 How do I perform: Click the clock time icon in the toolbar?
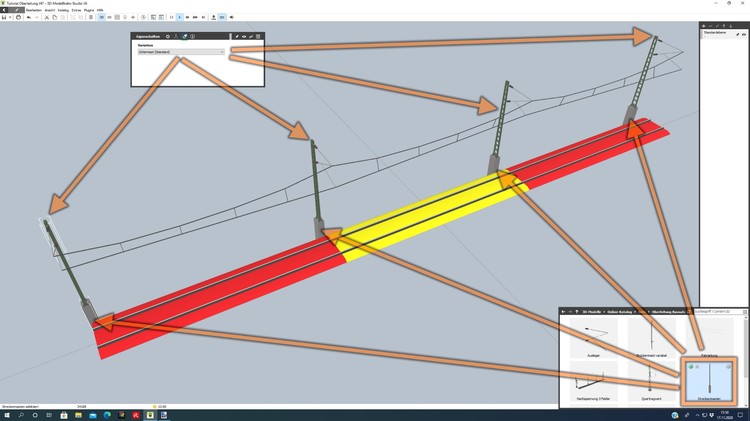pyautogui.click(x=143, y=17)
